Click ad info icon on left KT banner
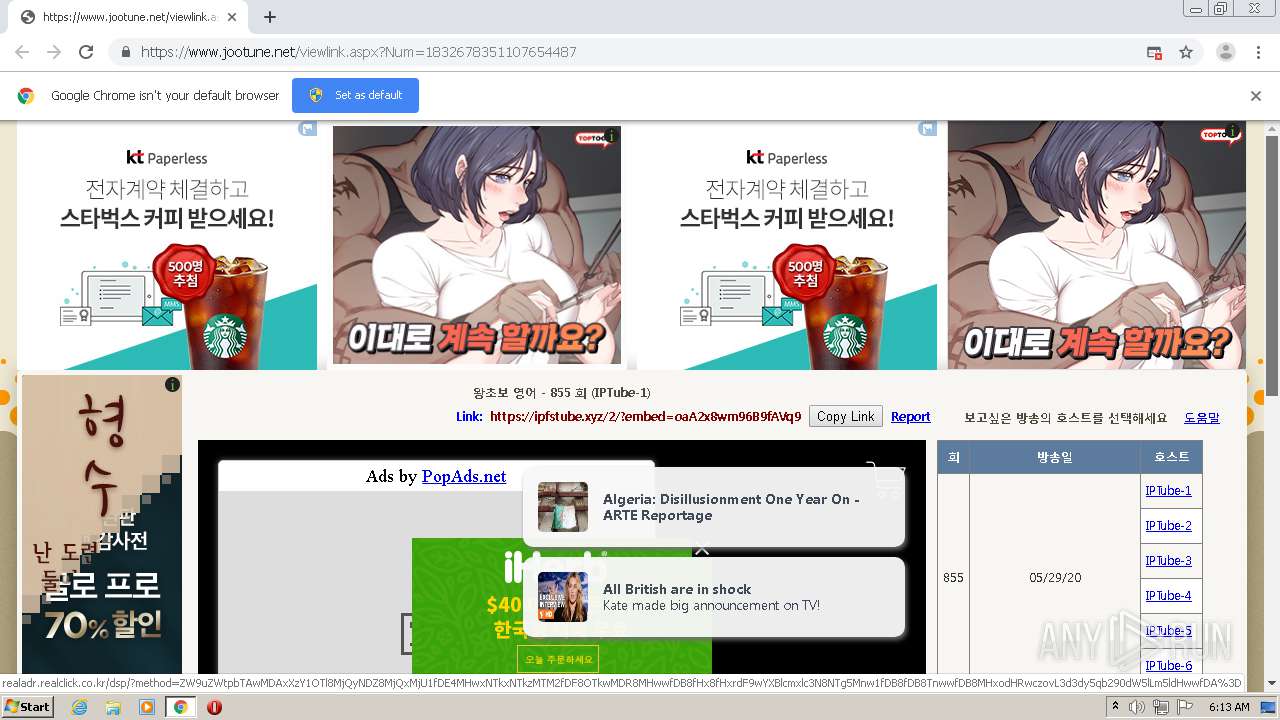1280x720 pixels. 308,129
